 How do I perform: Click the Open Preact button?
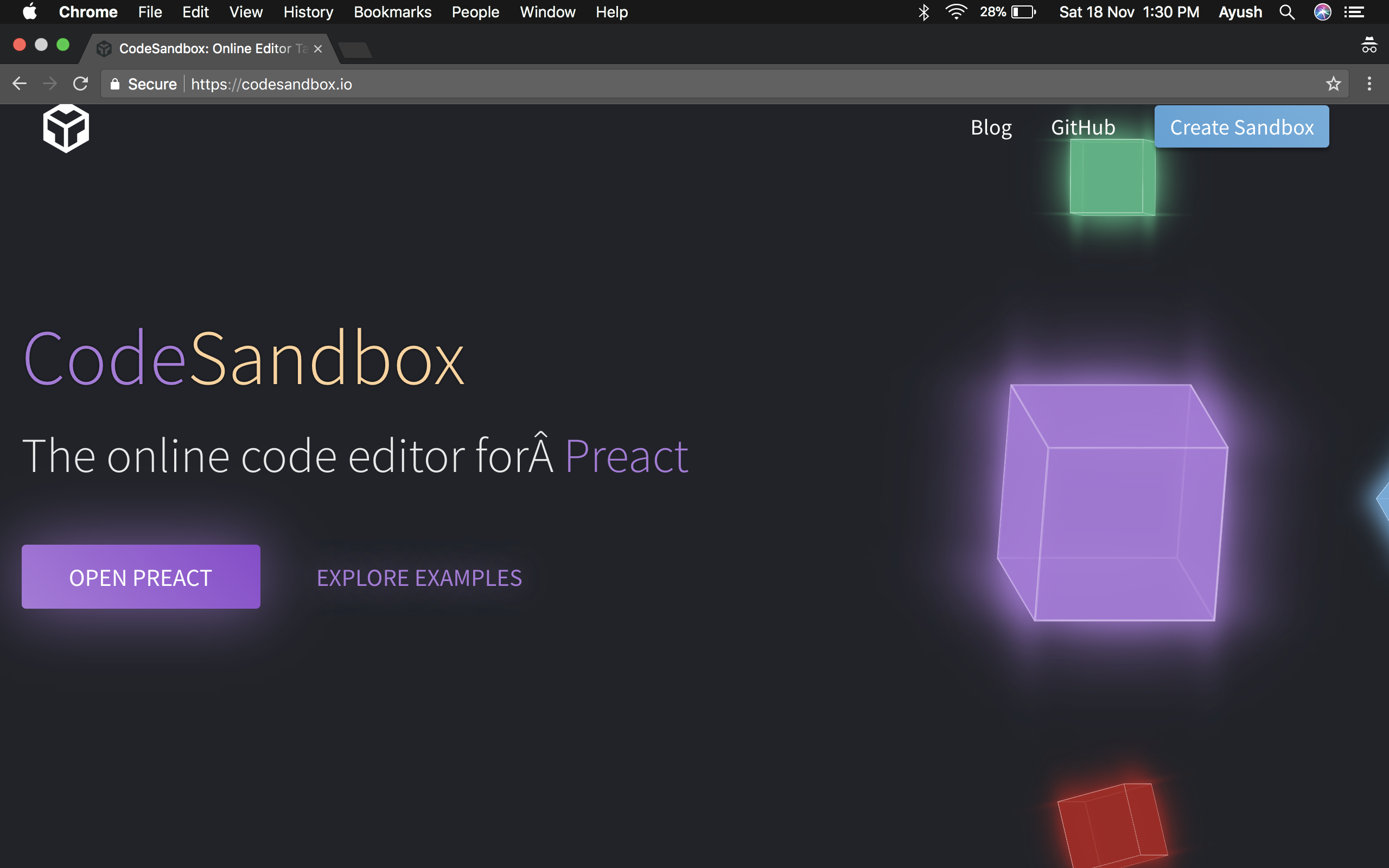point(140,577)
